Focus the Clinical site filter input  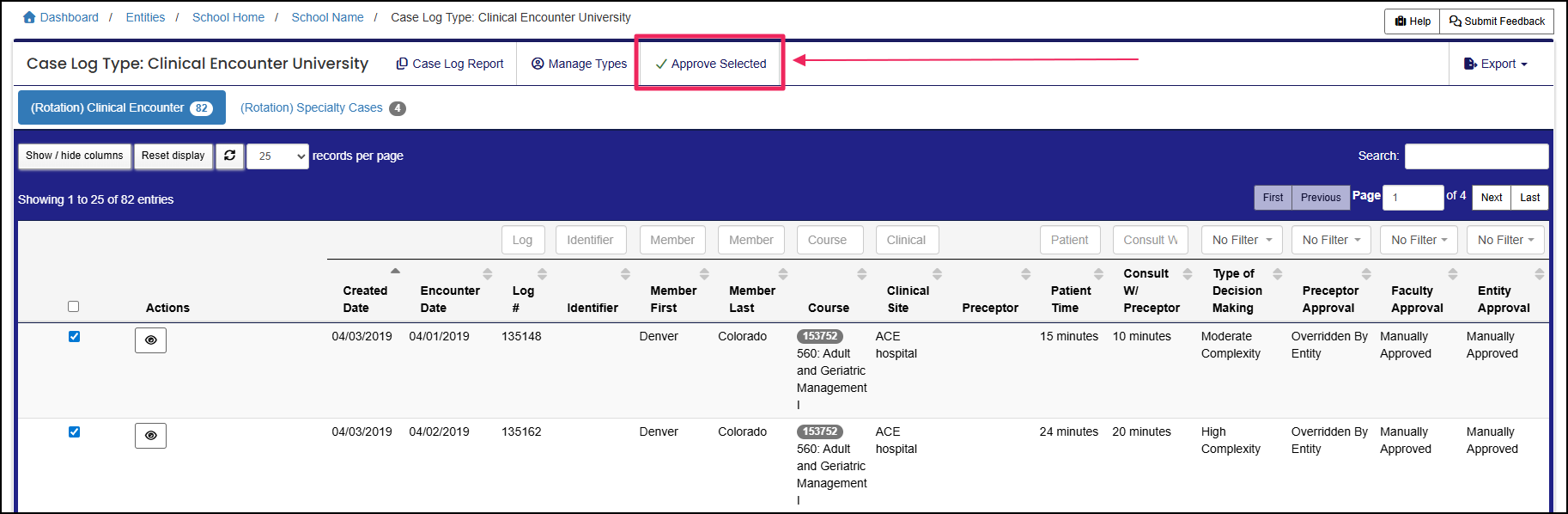907,240
